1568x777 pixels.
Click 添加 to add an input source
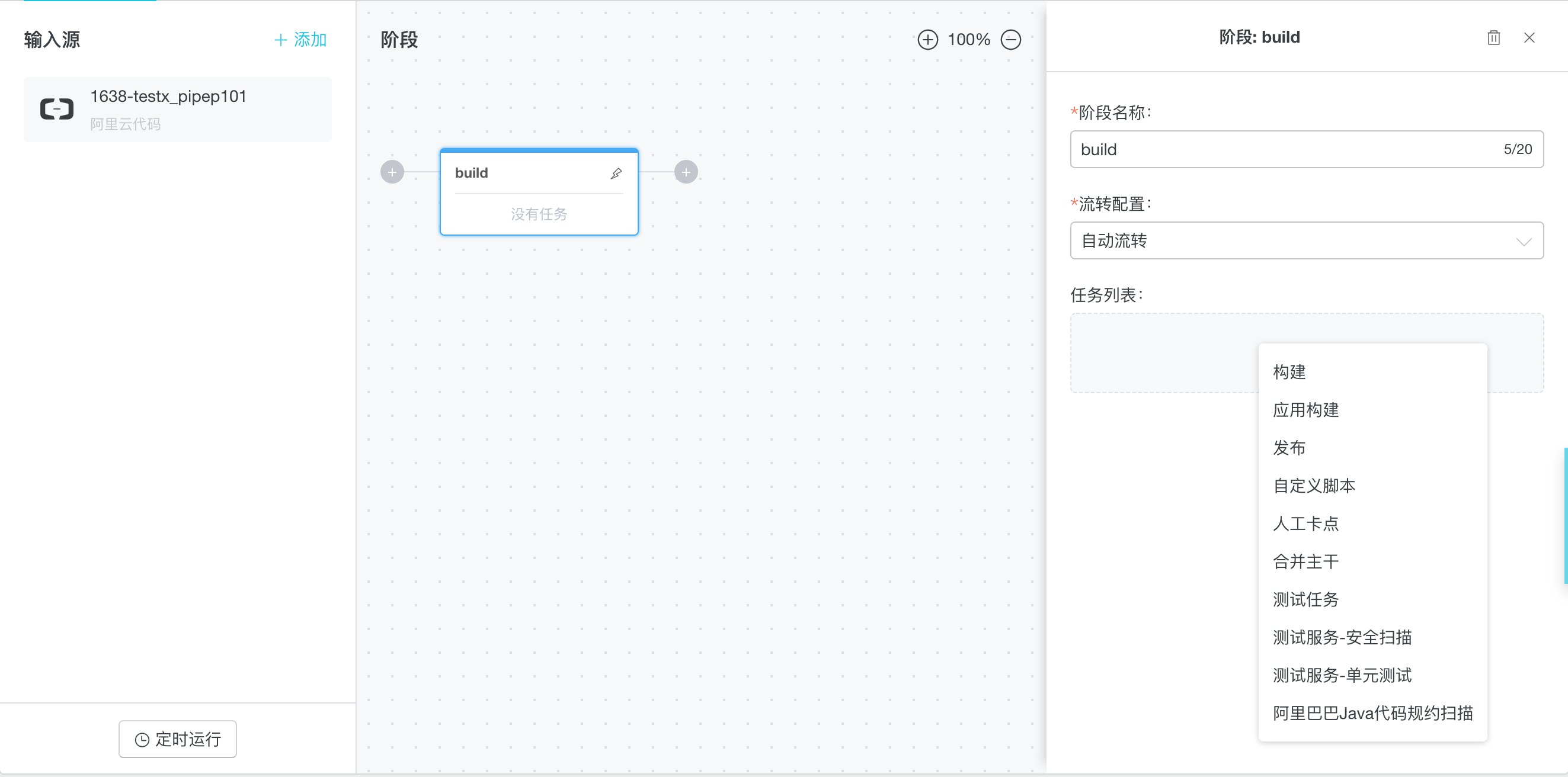tap(300, 40)
